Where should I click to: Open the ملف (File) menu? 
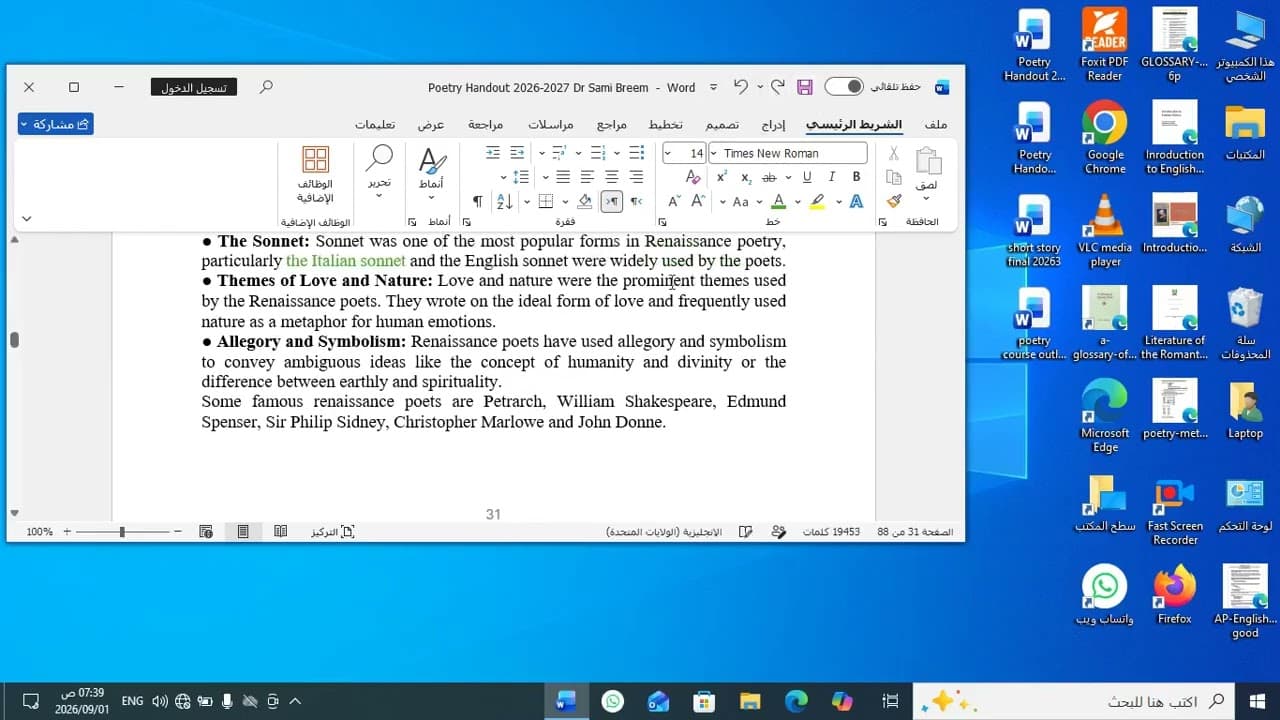pyautogui.click(x=936, y=125)
